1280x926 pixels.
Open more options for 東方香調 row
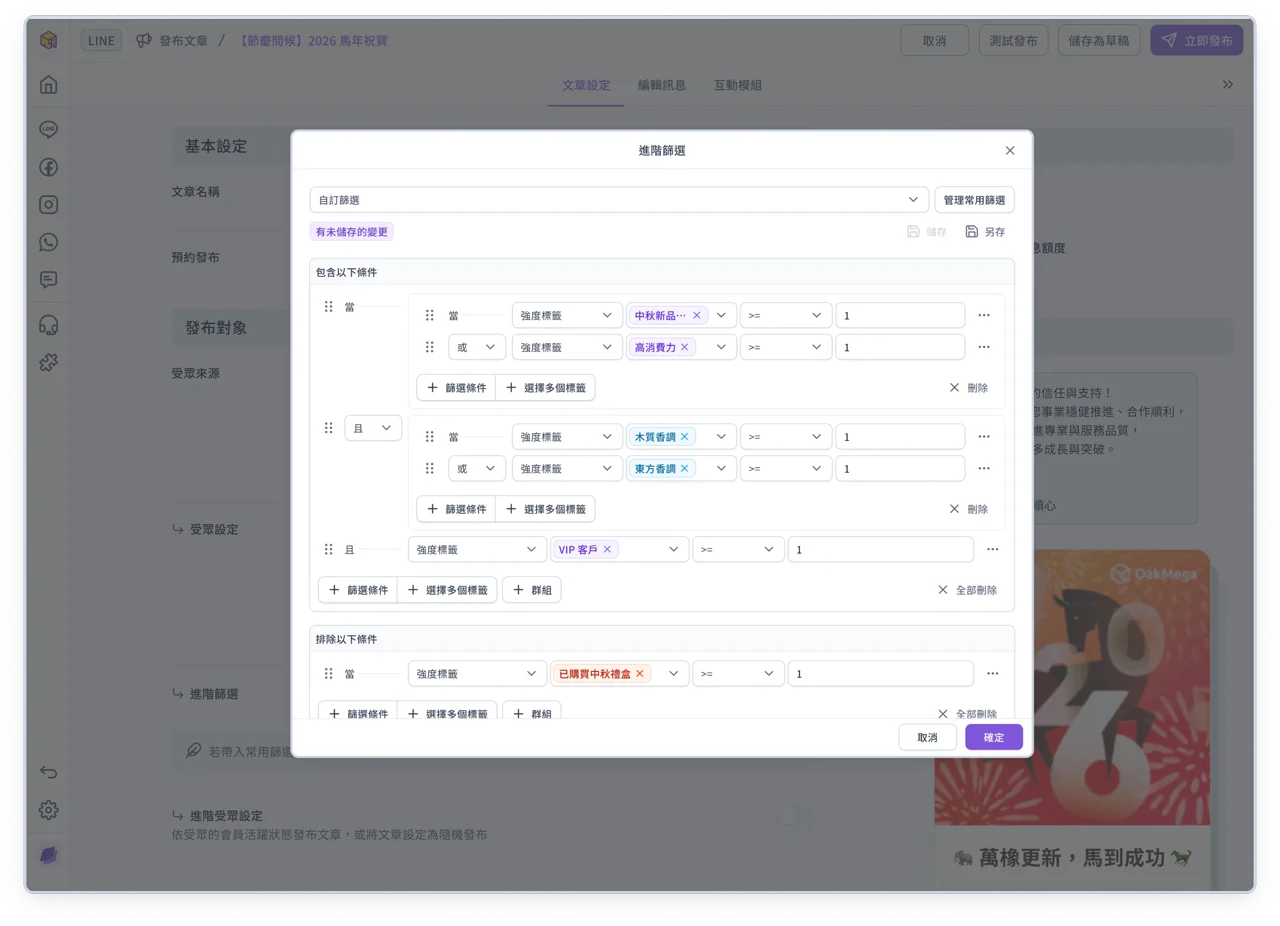tap(984, 468)
